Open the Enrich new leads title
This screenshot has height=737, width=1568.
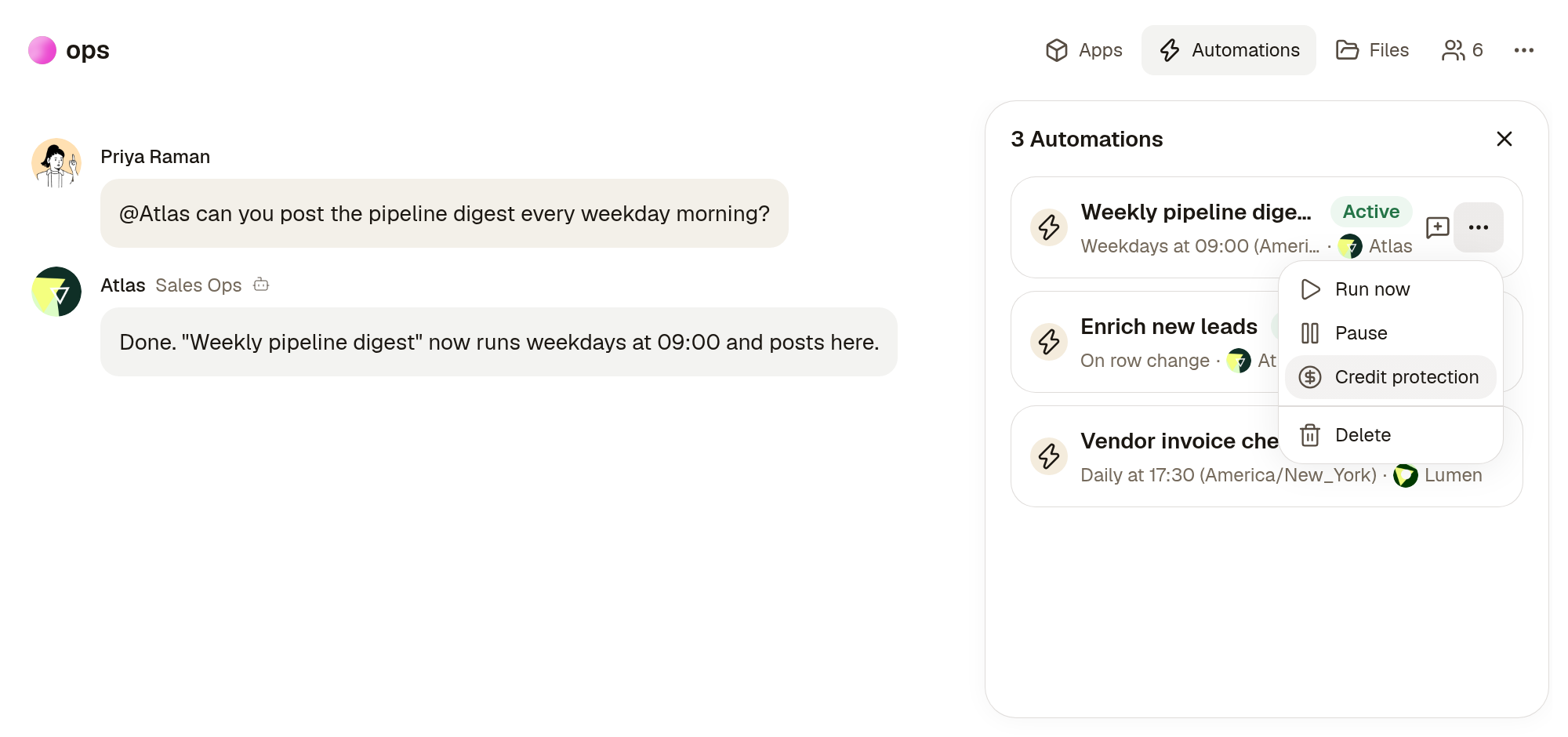click(x=1168, y=326)
